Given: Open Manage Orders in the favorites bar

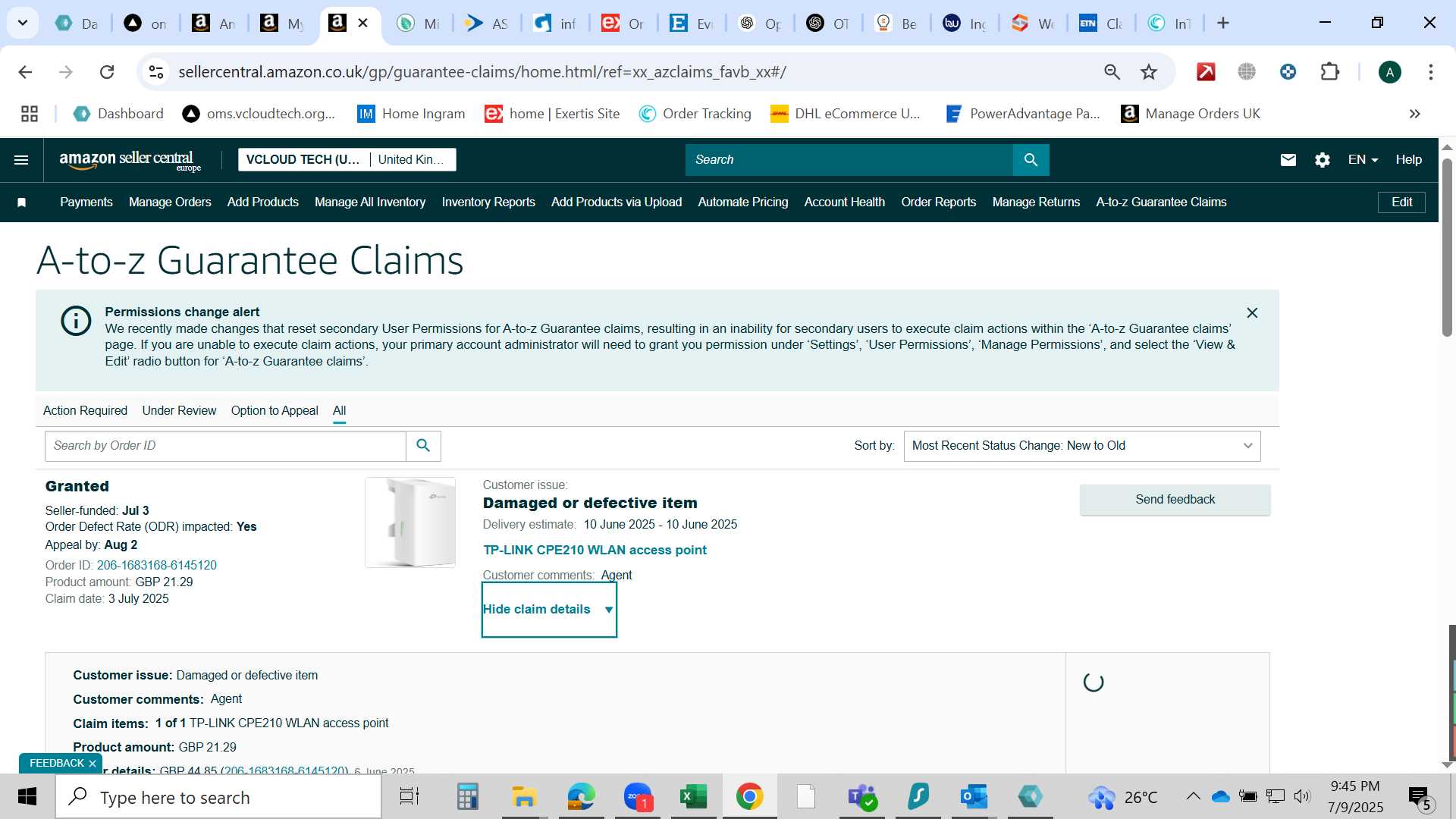Looking at the screenshot, I should pyautogui.click(x=170, y=202).
